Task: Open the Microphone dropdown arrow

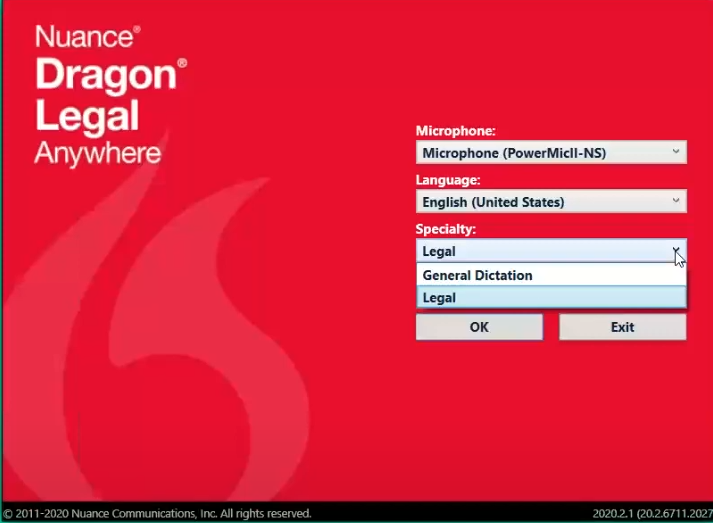Action: pyautogui.click(x=676, y=152)
